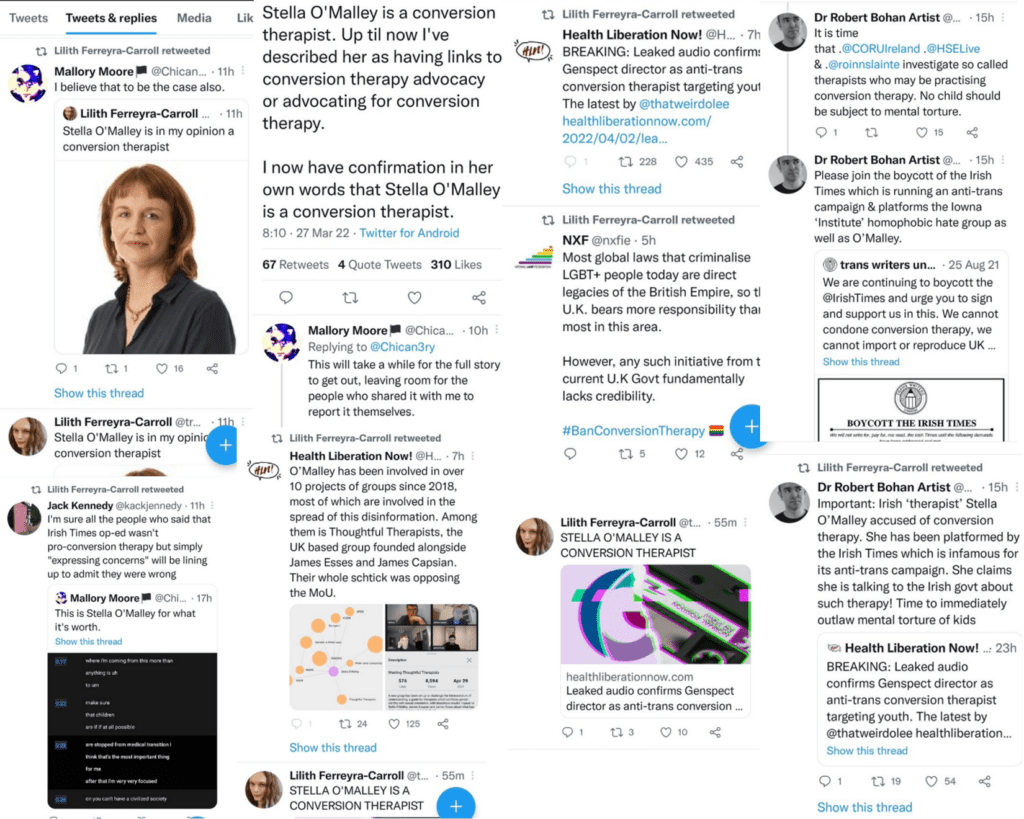Open more options on Dr Robert Bohan's top tweet
1024x819 pixels.
[1003, 18]
